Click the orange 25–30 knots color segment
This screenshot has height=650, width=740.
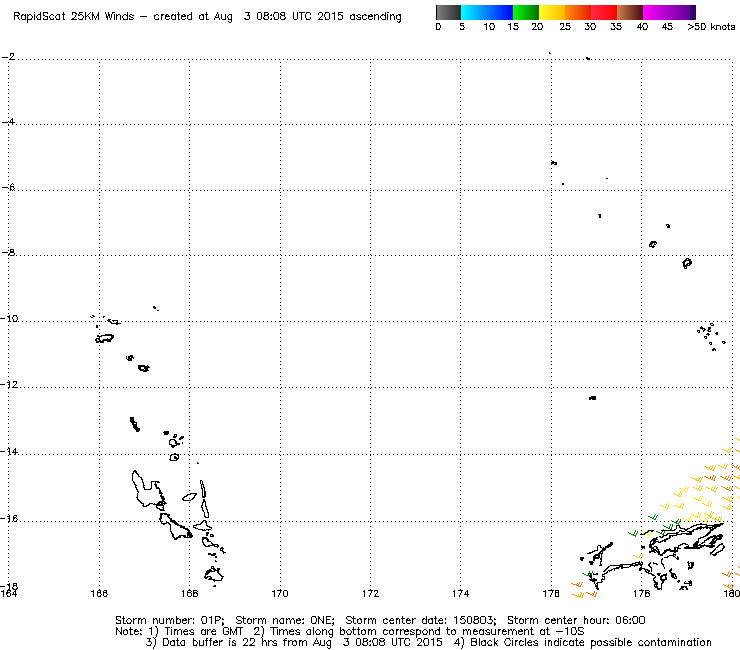[x=578, y=12]
